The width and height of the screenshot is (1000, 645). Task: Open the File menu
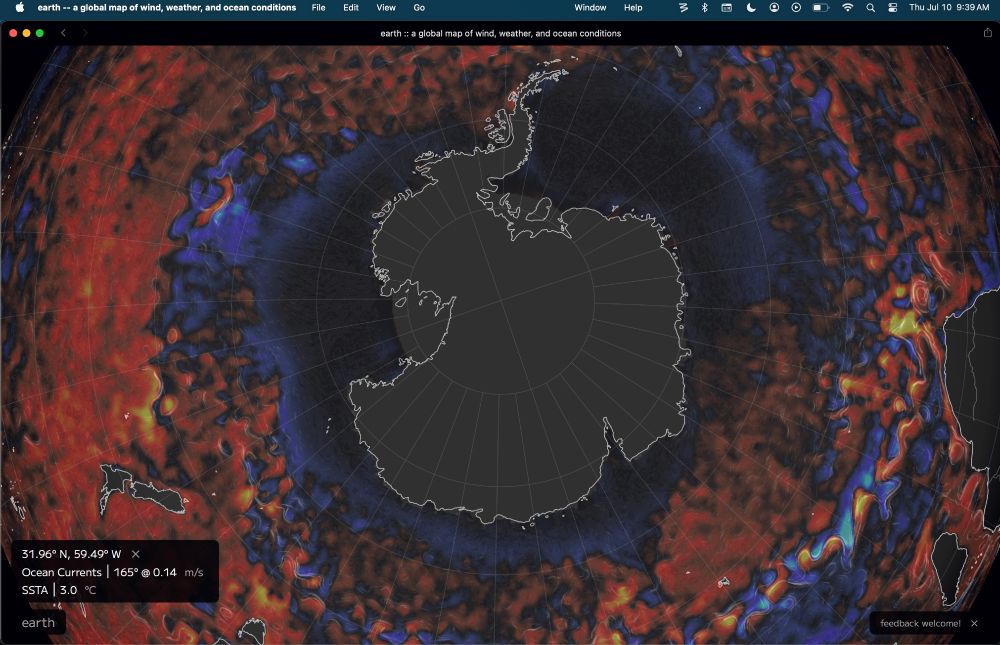pyautogui.click(x=318, y=8)
